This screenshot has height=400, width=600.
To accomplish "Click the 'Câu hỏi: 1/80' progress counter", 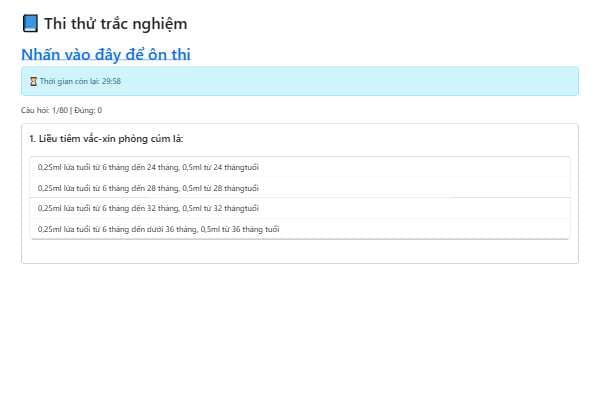I will click(43, 110).
